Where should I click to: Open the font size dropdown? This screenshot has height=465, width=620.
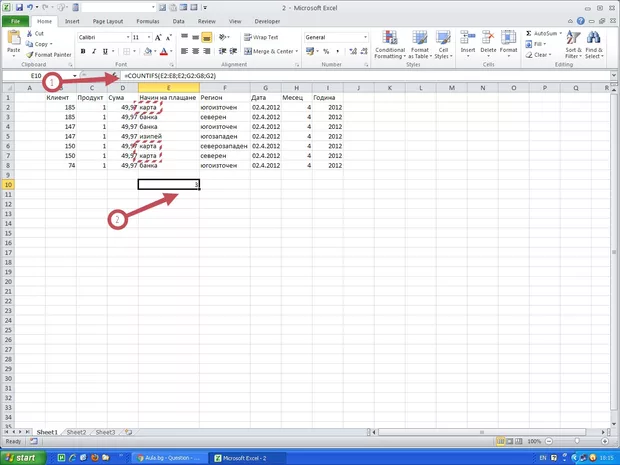(149, 37)
